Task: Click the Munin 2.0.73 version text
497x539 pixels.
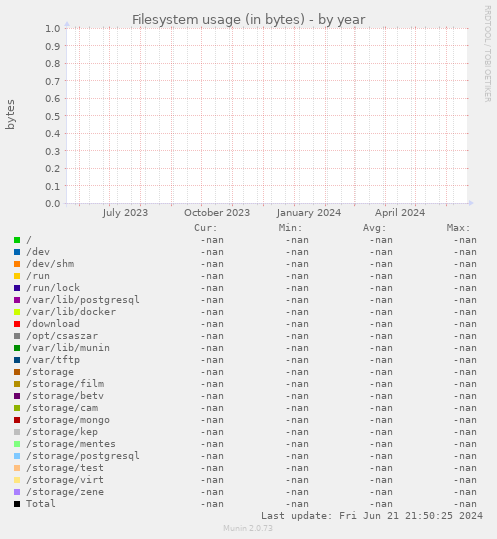Action: (248, 528)
